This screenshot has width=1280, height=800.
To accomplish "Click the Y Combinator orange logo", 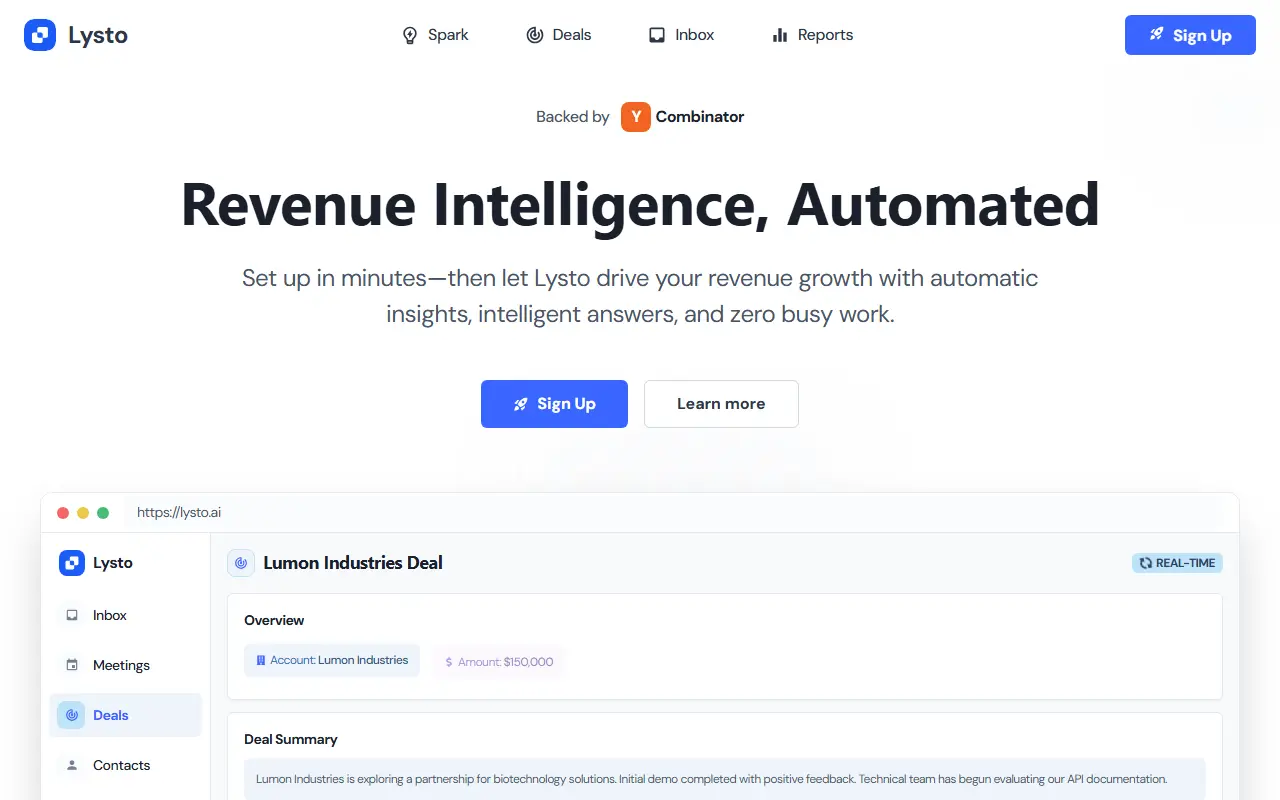I will pyautogui.click(x=636, y=117).
